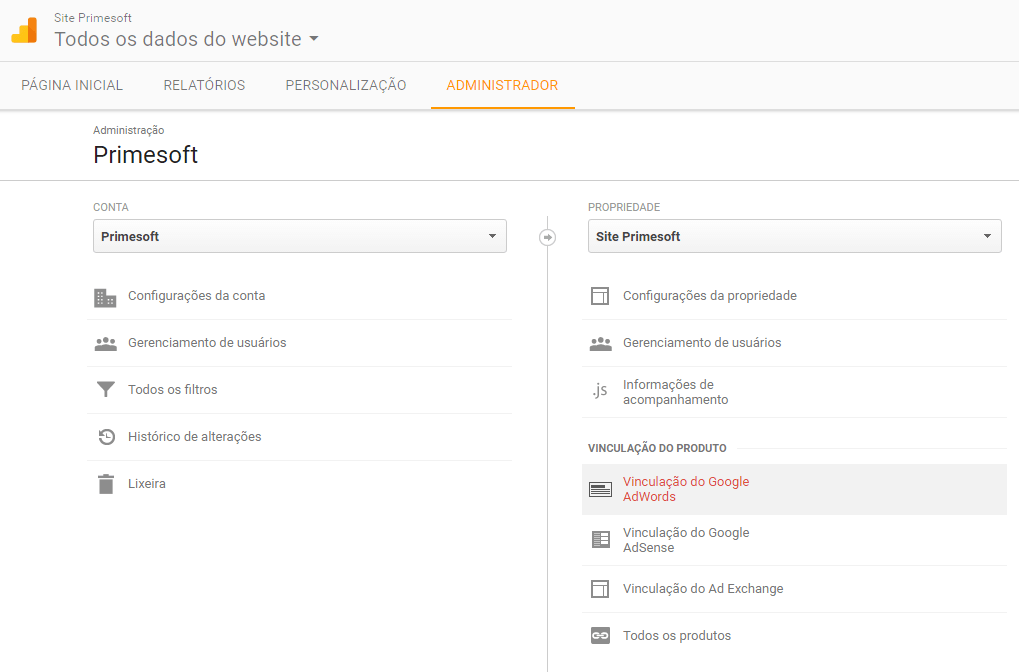Click the Vinculação do Ad Exchange icon

click(x=600, y=588)
